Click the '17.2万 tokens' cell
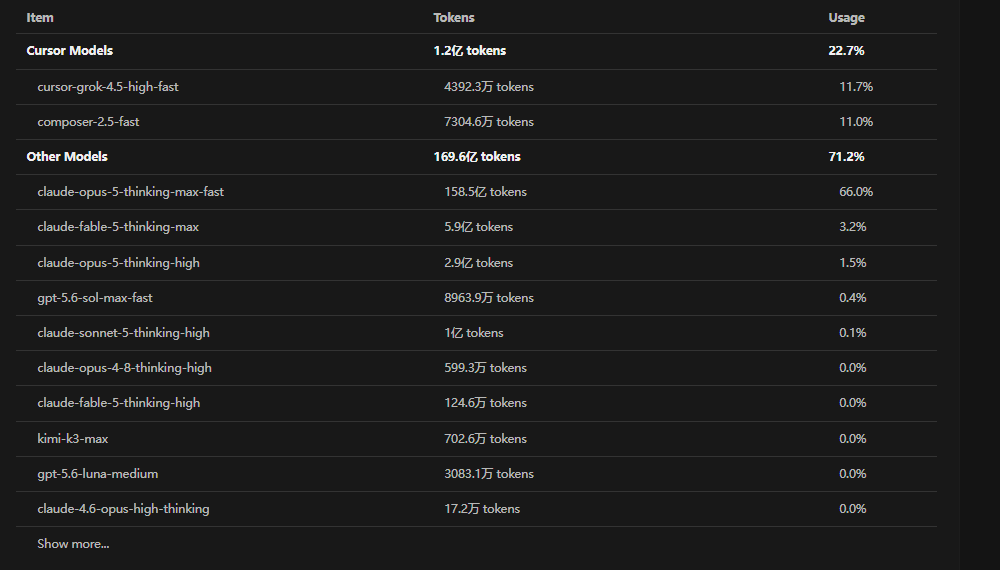The height and width of the screenshot is (570, 1000). coord(482,509)
